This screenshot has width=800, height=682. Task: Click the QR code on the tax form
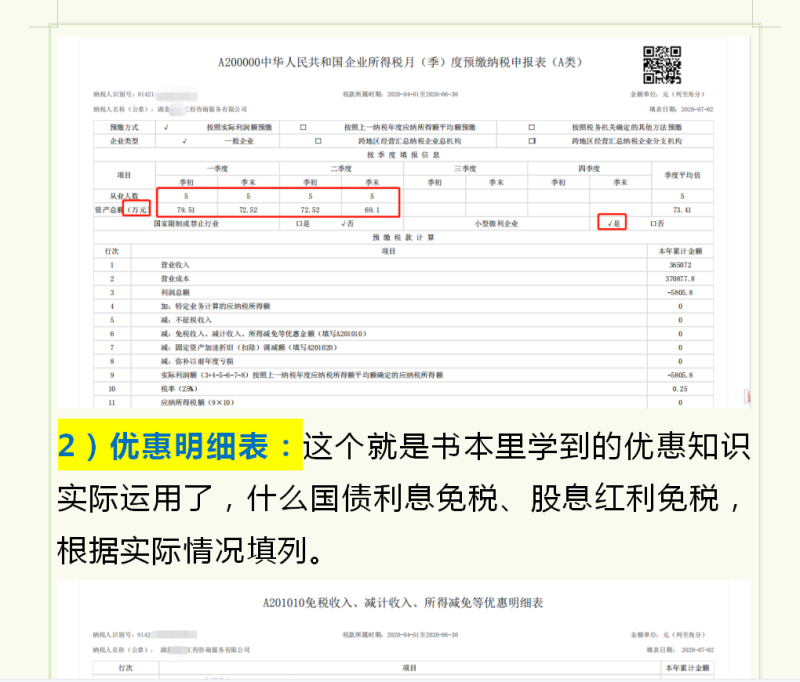click(x=661, y=65)
